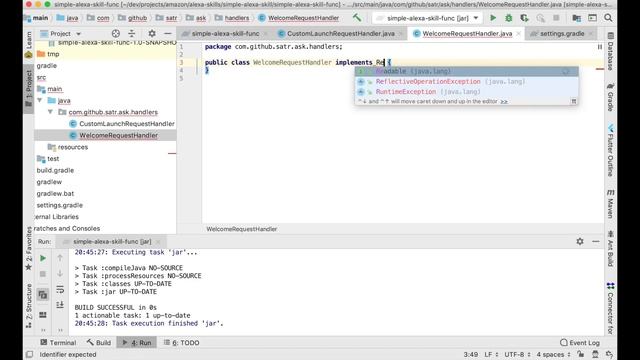
Task: Run the simple-alexa-skill-func jar configuration
Action: pyautogui.click(x=493, y=18)
